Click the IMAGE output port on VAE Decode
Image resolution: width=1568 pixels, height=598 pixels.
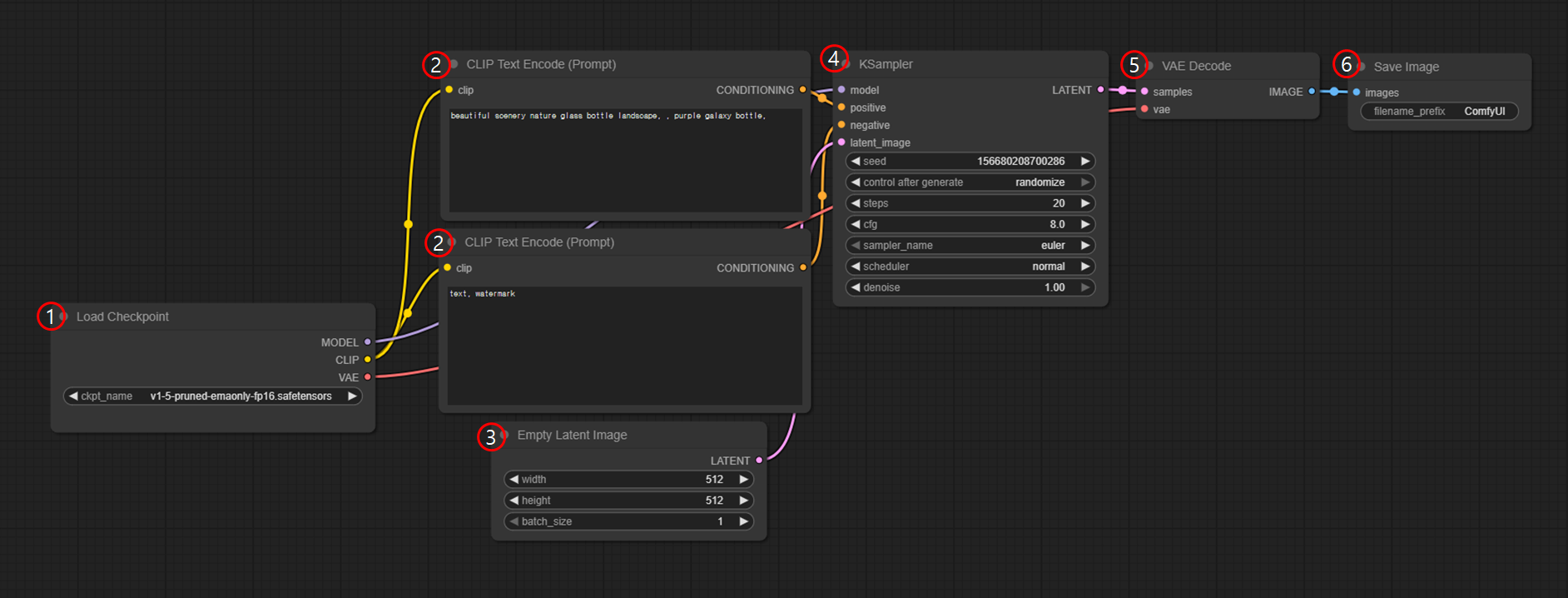coord(1312,92)
